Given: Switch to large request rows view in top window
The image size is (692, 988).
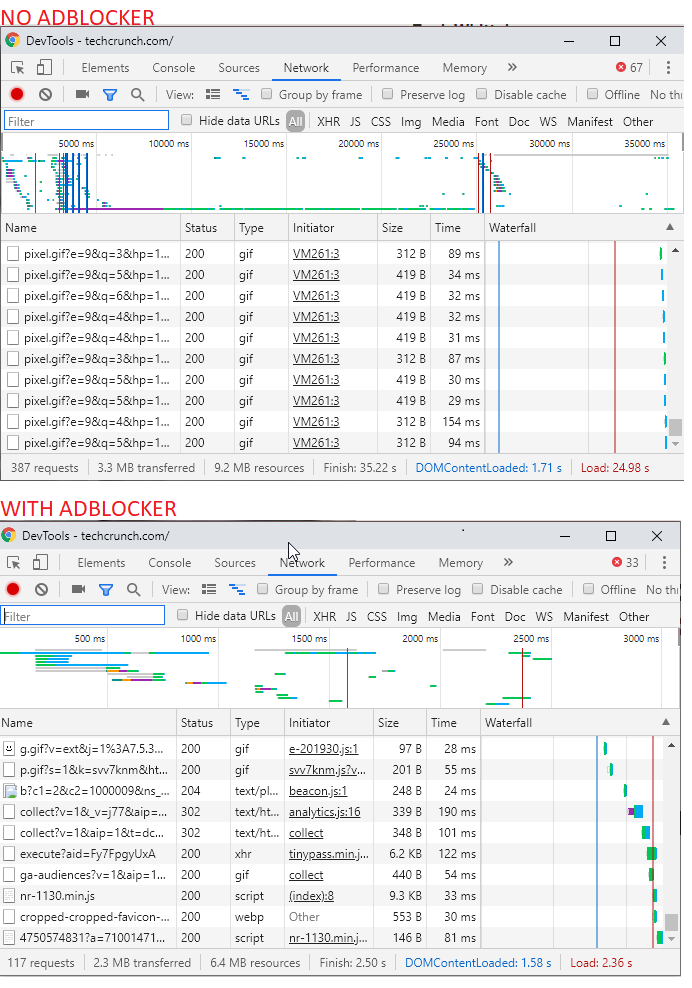Looking at the screenshot, I should coord(213,95).
